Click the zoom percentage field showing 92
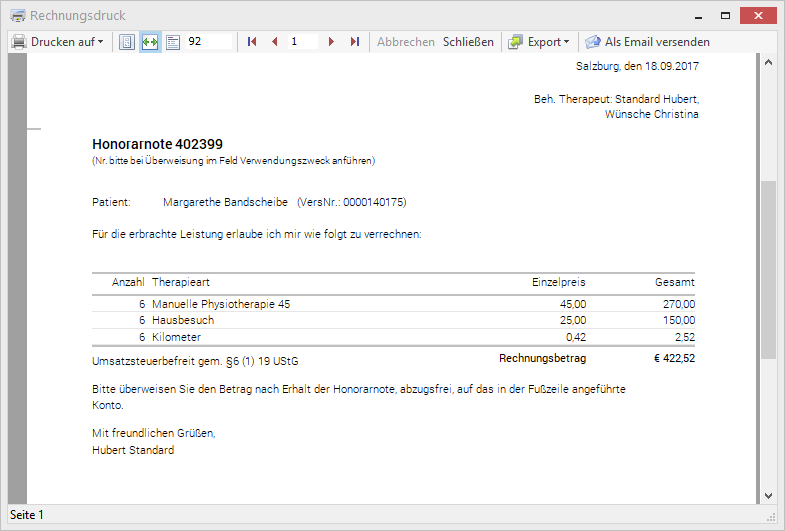Screen dimensions: 785x531 pos(208,42)
